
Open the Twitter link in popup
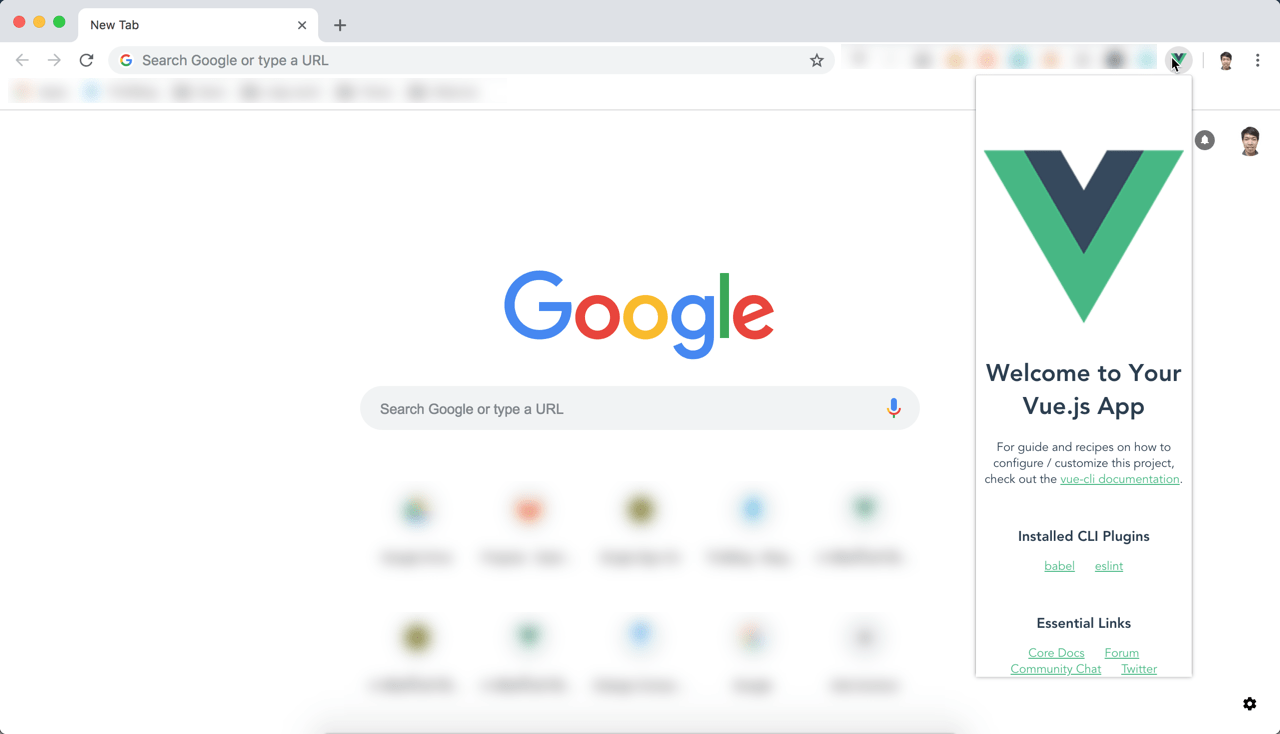point(1139,669)
